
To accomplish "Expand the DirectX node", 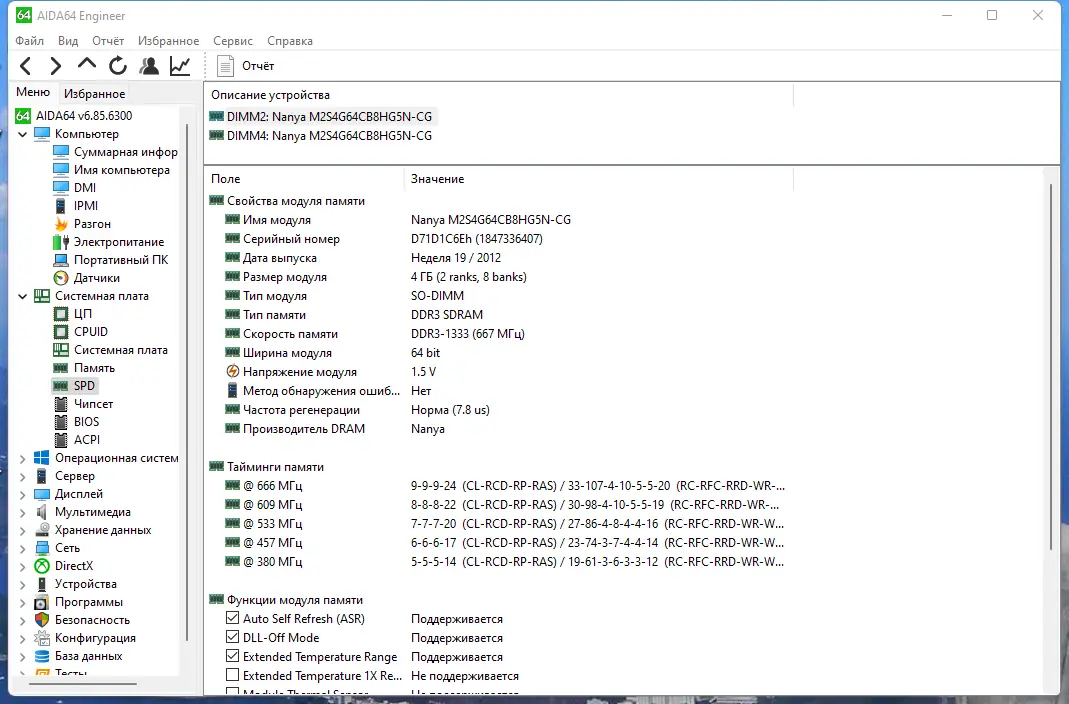I will (22, 566).
